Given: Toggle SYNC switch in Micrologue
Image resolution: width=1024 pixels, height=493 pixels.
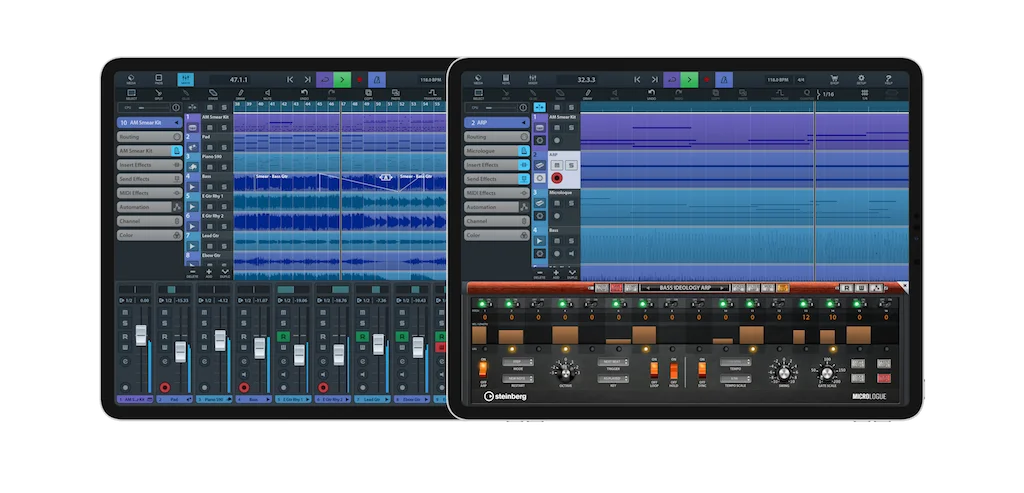Looking at the screenshot, I should (x=702, y=370).
